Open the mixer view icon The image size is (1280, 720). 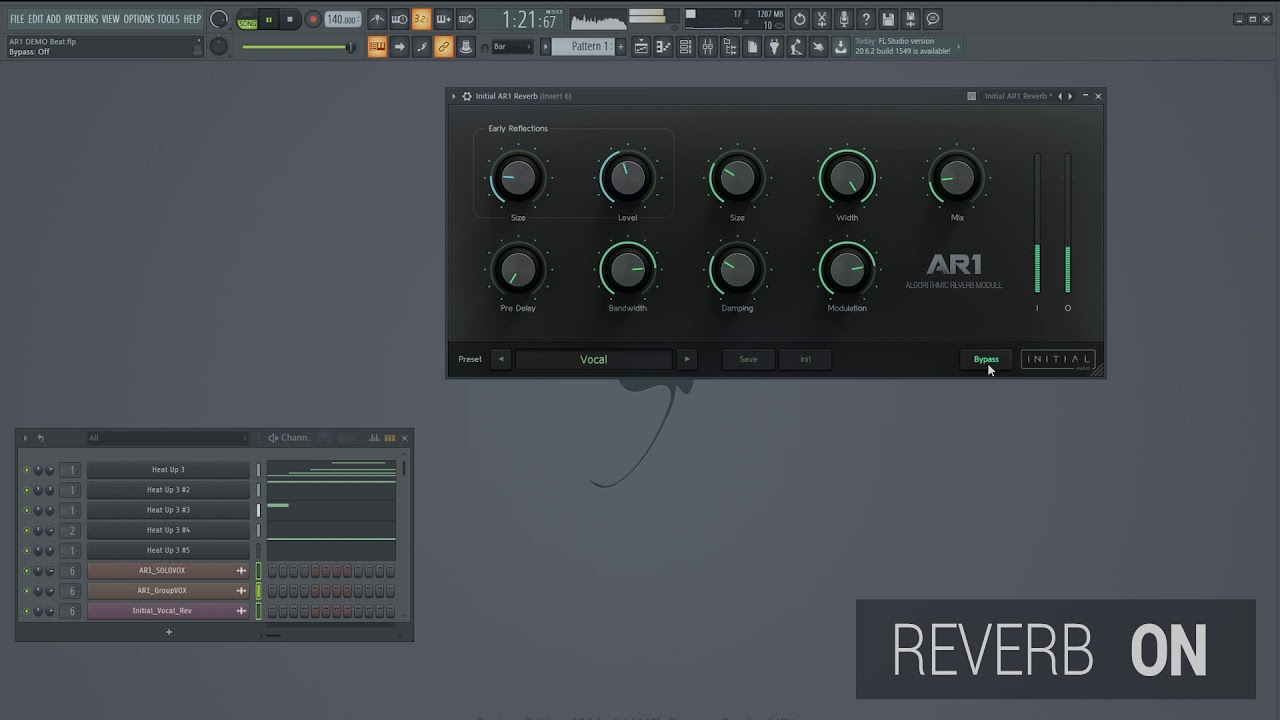707,46
